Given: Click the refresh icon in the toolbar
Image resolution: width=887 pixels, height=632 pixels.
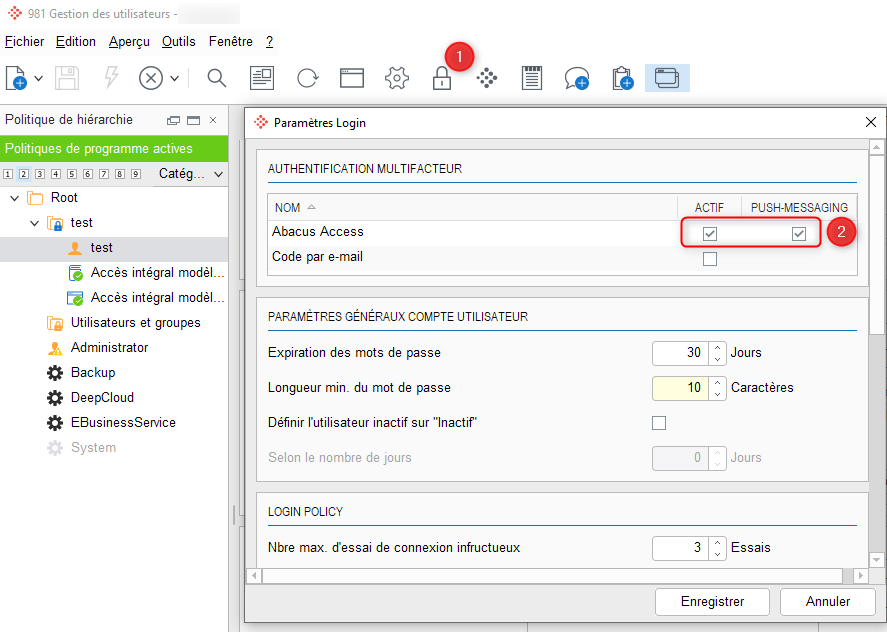Looking at the screenshot, I should [x=307, y=78].
